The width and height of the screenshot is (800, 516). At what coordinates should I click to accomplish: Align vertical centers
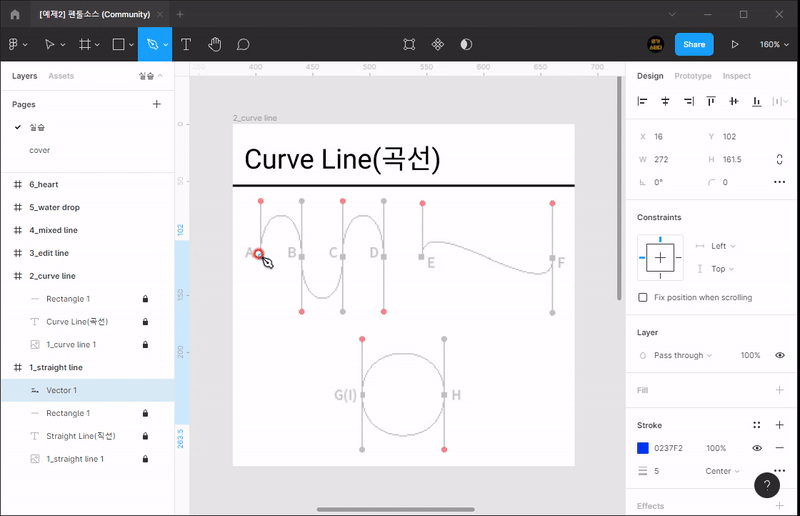[734, 101]
